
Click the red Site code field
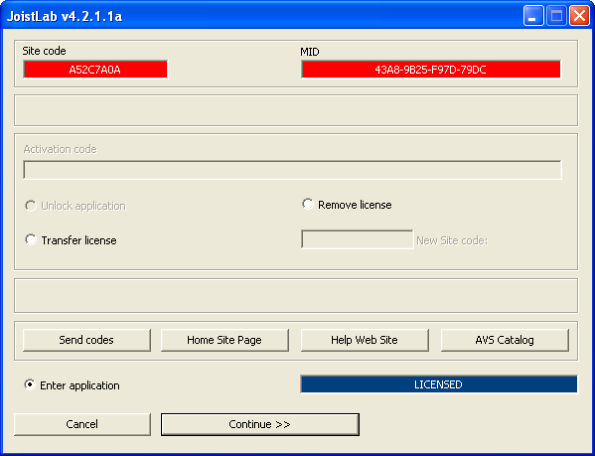click(x=95, y=69)
